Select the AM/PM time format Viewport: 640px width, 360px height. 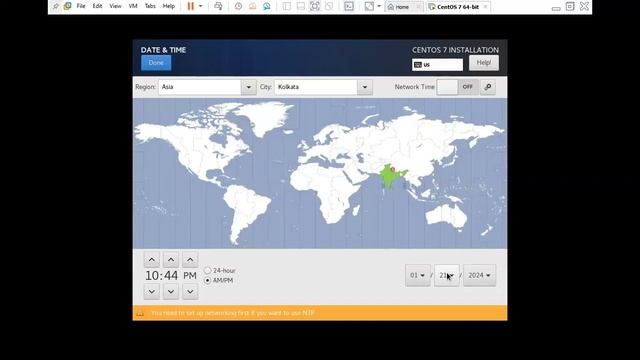tap(218, 280)
